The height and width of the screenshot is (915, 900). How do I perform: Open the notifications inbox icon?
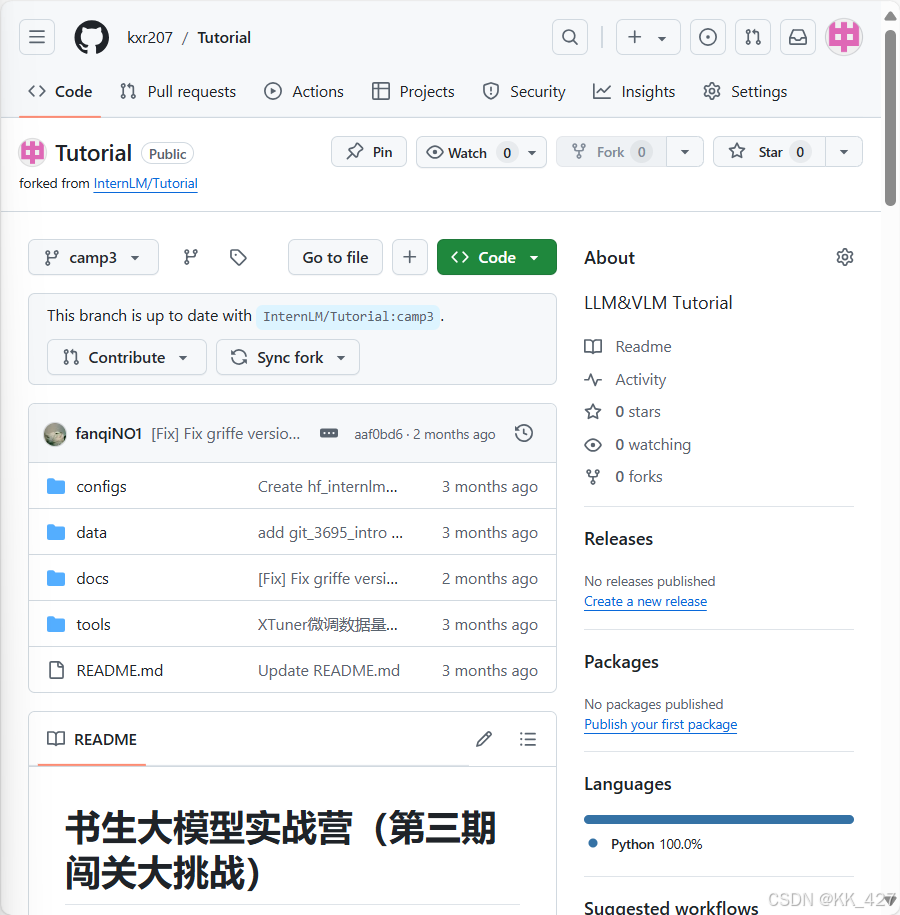[798, 37]
